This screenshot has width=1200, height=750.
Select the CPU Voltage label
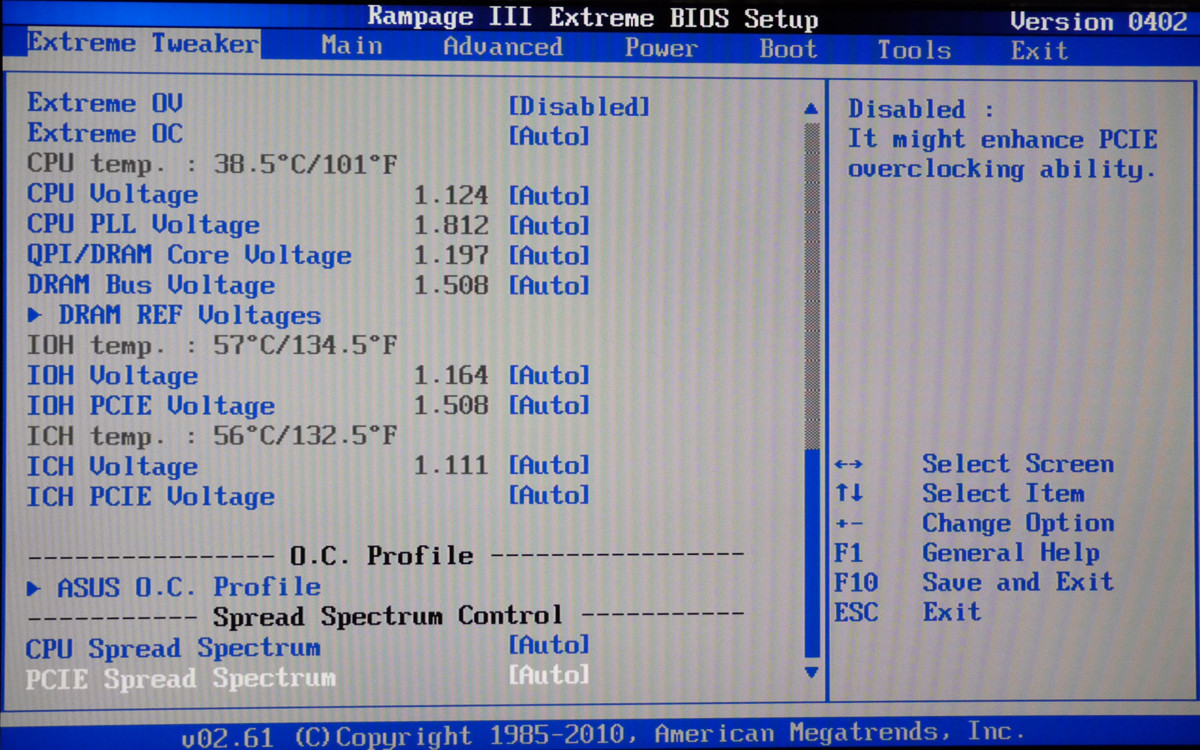[x=113, y=194]
